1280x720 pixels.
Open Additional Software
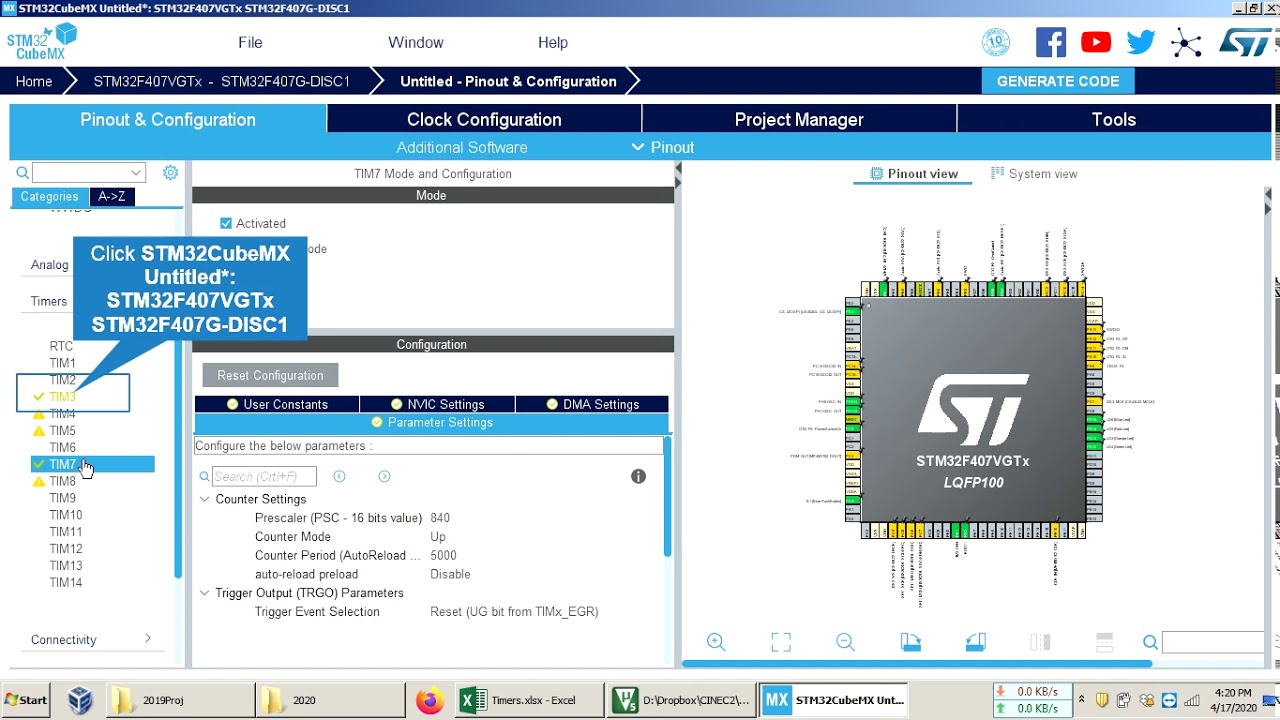(462, 147)
